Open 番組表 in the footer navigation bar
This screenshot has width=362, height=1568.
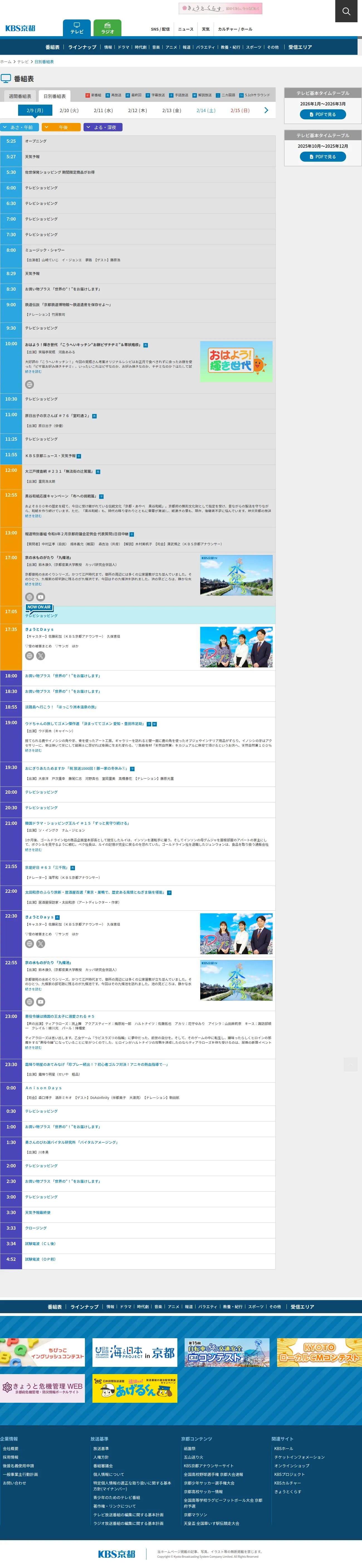tap(55, 1307)
